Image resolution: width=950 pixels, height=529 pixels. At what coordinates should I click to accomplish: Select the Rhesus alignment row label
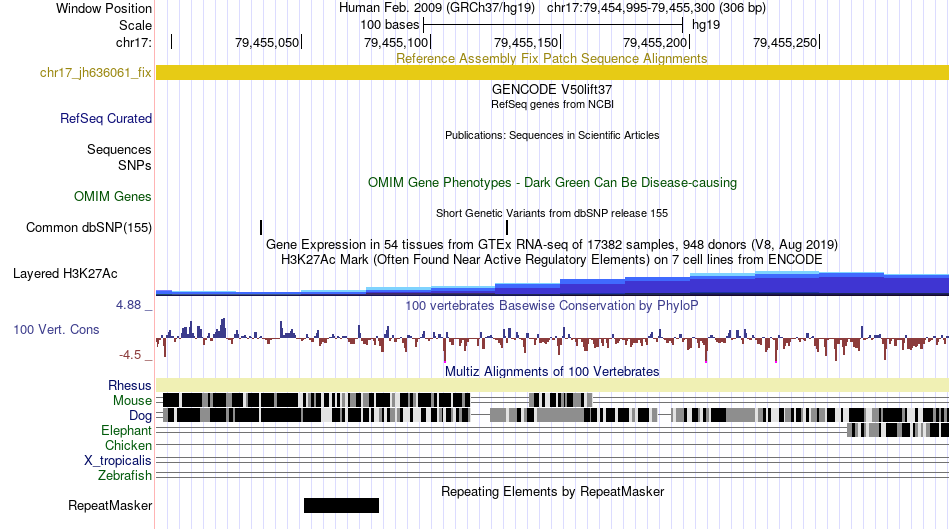tap(129, 385)
